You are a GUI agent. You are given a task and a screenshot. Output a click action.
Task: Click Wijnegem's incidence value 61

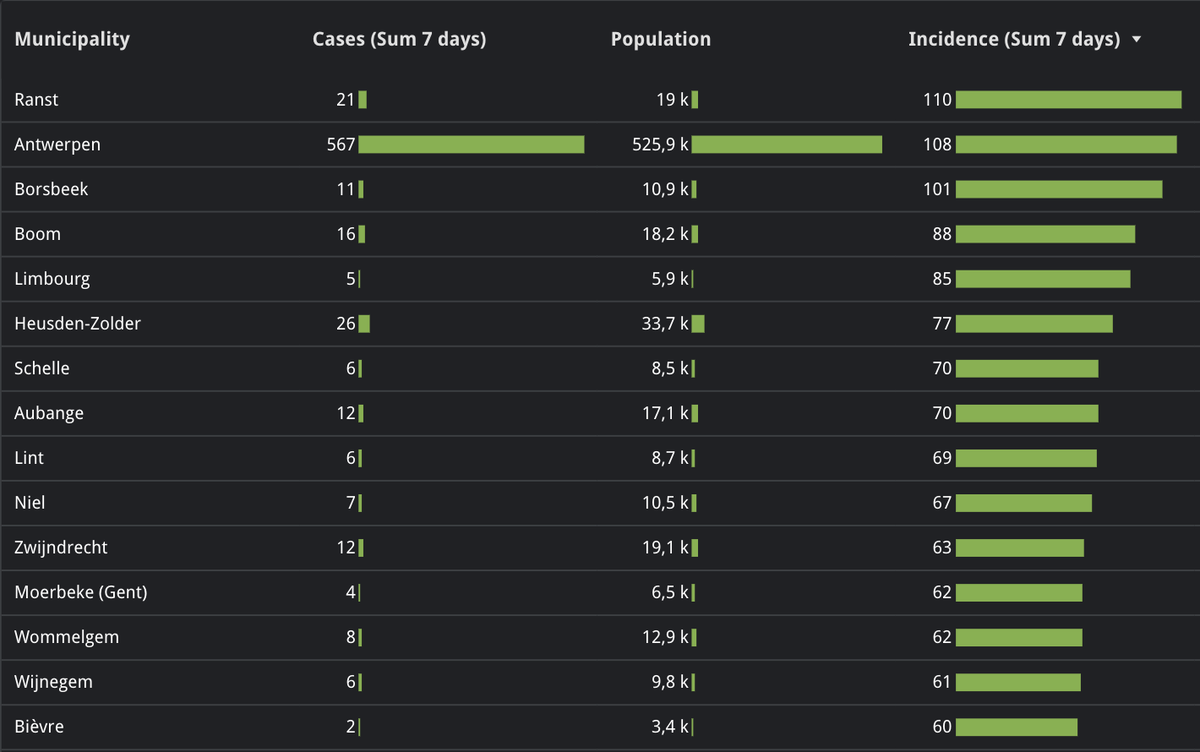point(942,682)
